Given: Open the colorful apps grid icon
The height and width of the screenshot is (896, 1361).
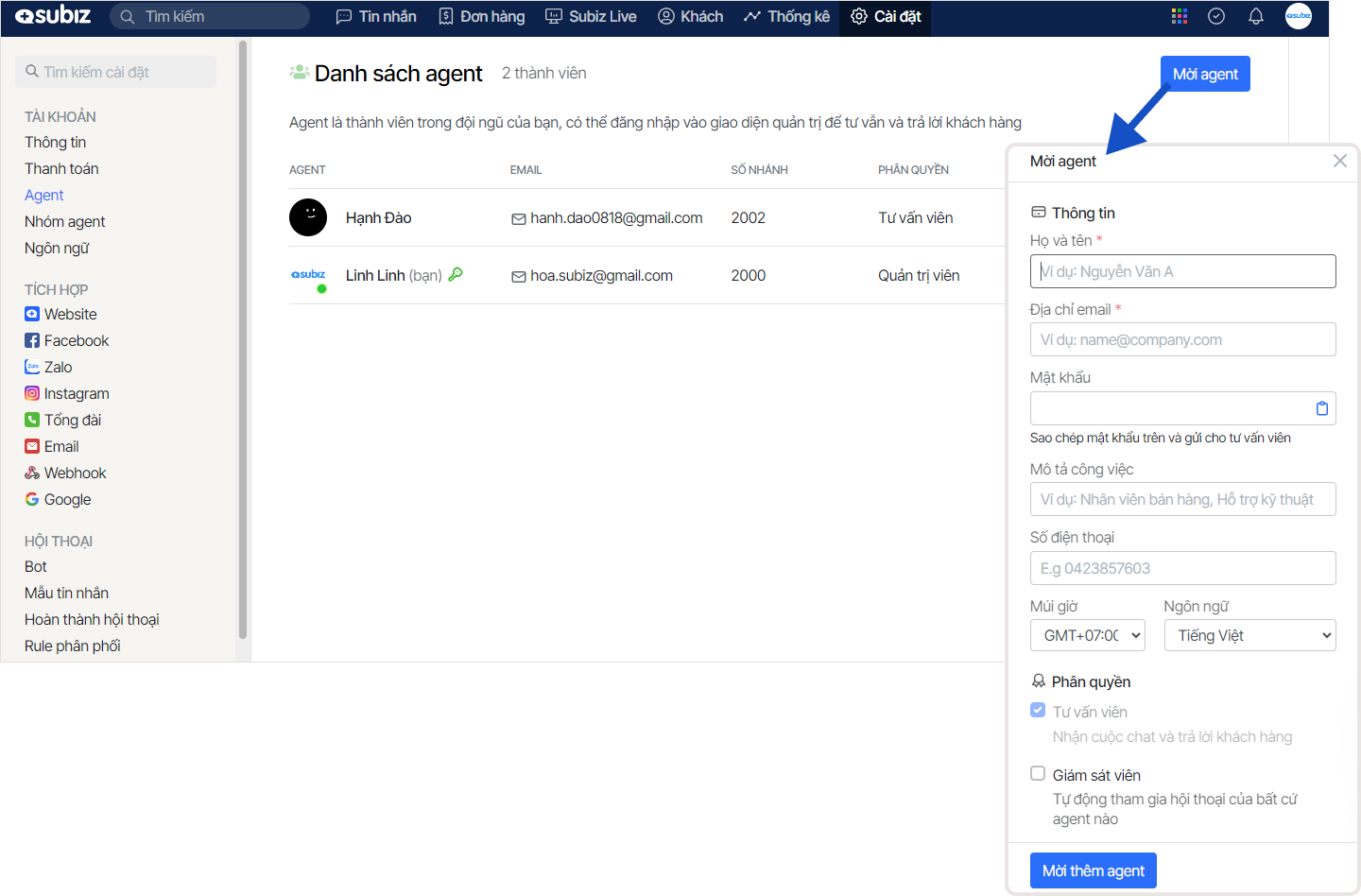Looking at the screenshot, I should 1179,16.
